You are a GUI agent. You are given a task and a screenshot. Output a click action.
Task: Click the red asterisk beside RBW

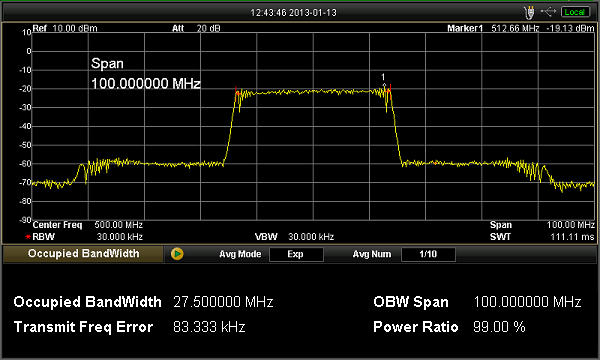[x=28, y=237]
